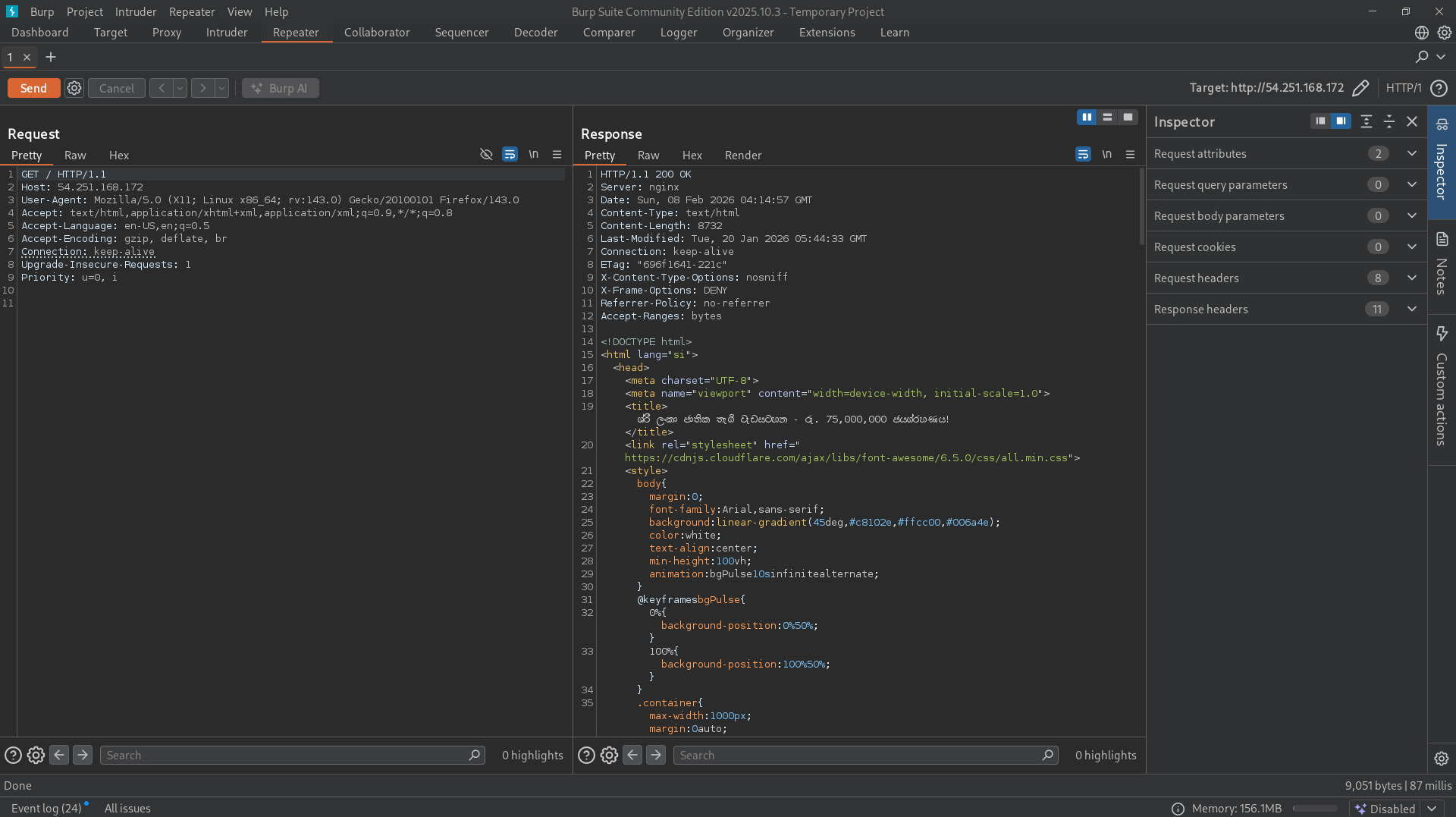Click the Burp AI button
Viewport: 1456px width, 817px height.
pos(281,88)
